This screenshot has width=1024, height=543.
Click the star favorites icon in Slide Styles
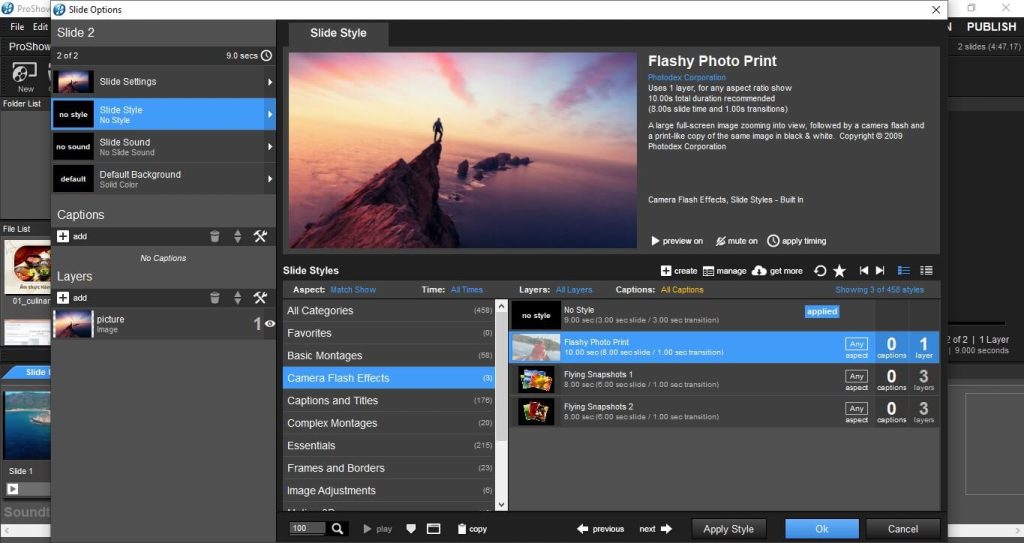[x=840, y=271]
